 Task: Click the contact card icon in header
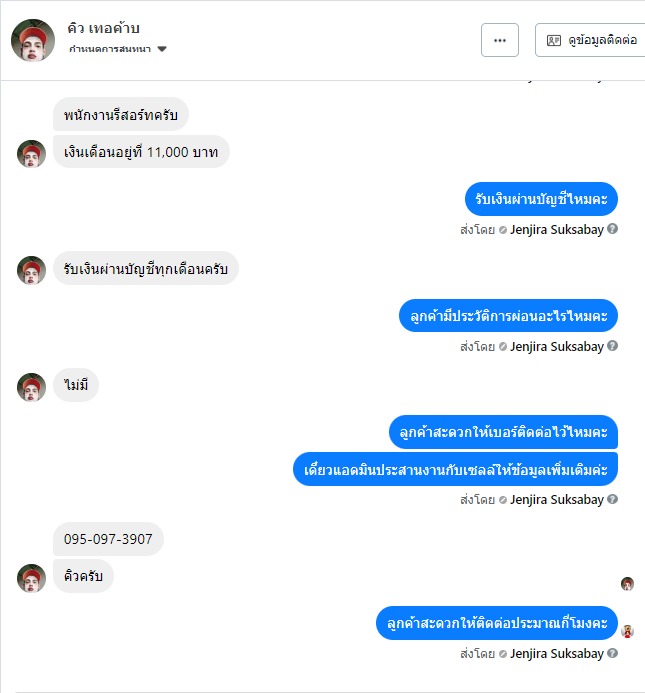click(x=553, y=41)
